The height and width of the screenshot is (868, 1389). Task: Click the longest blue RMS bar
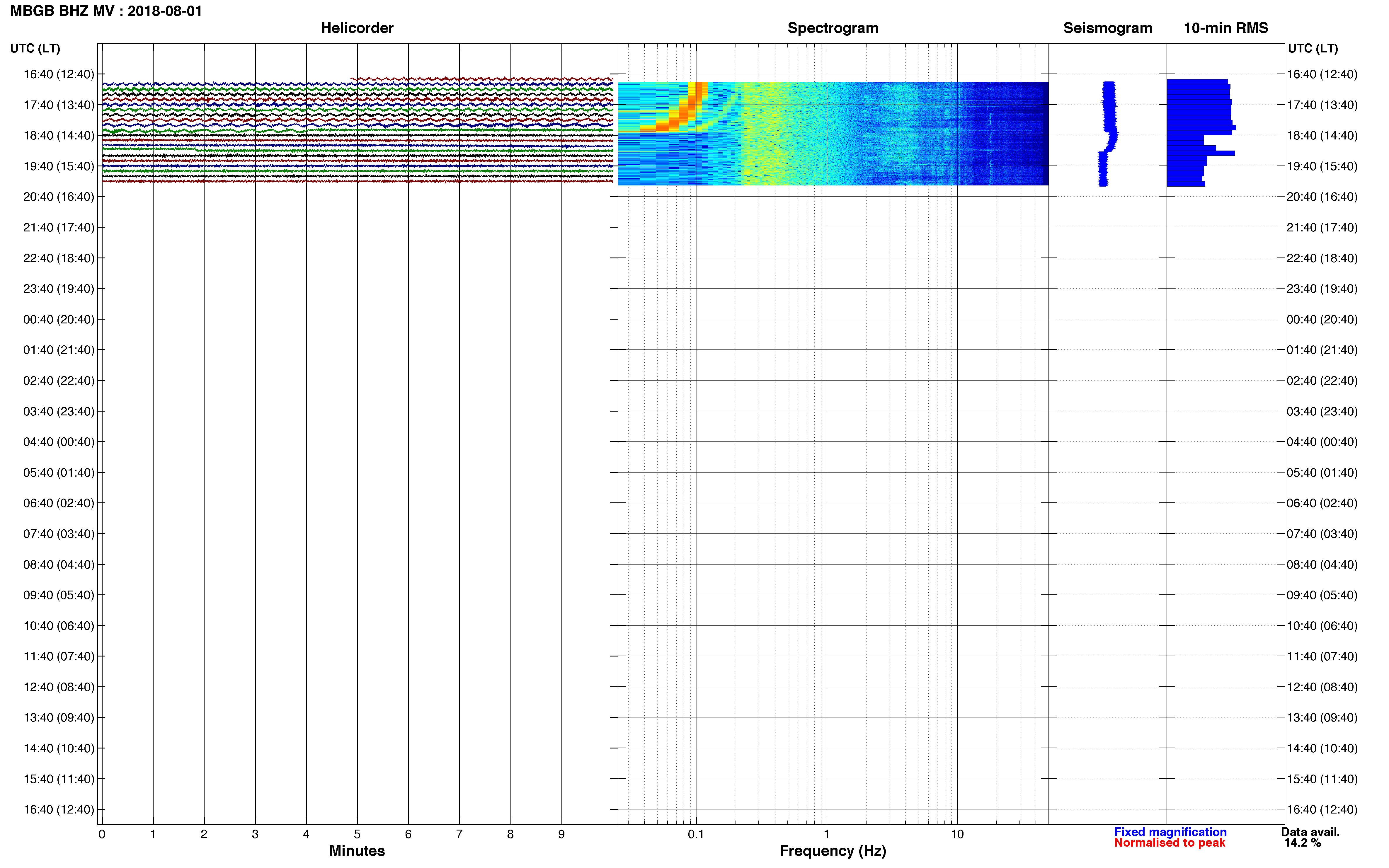tap(1201, 127)
